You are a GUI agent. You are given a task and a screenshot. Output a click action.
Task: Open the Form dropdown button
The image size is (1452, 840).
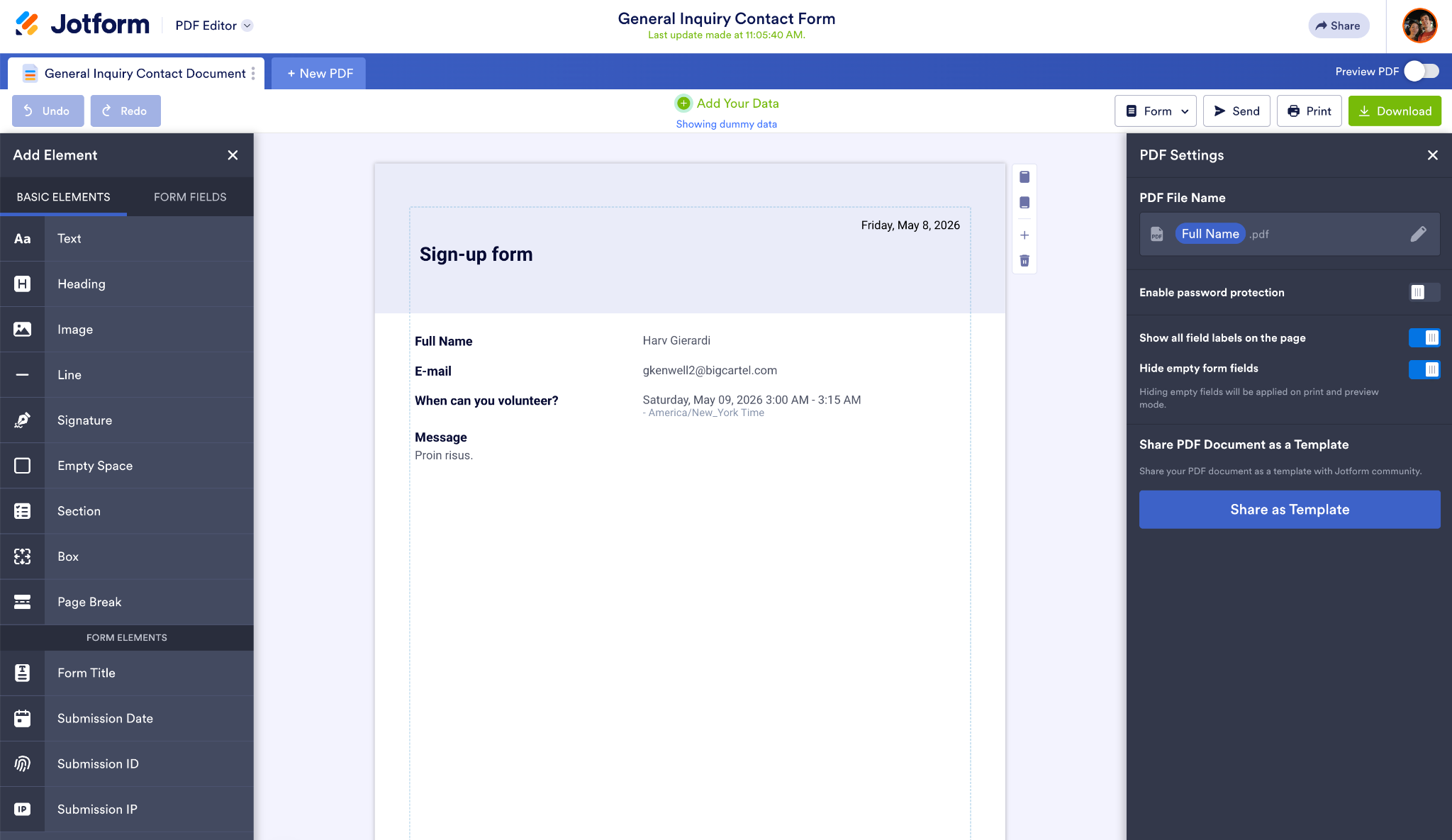tap(1156, 111)
